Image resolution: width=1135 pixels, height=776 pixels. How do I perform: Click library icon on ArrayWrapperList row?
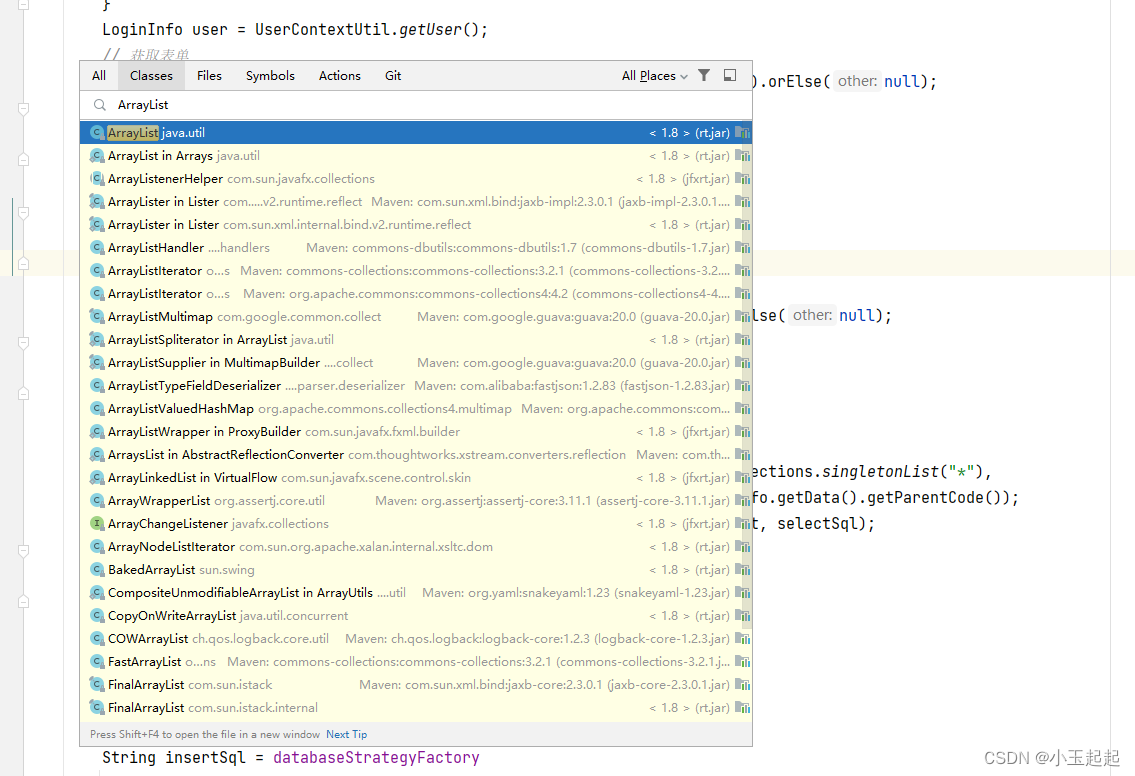pyautogui.click(x=743, y=501)
